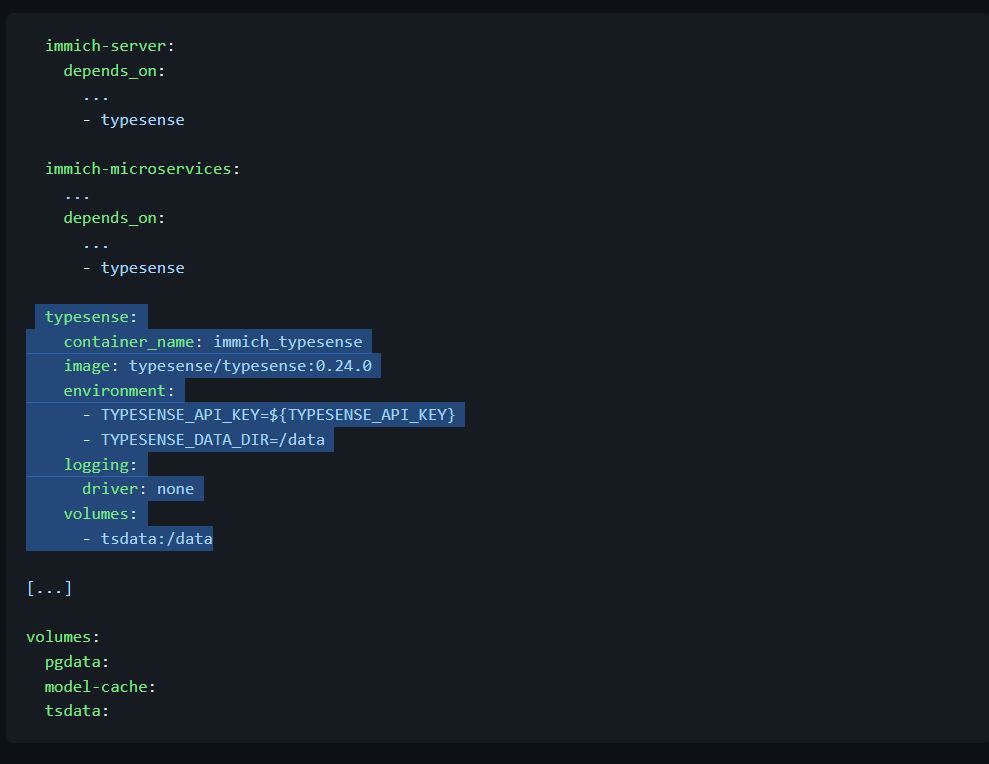Click 'depends_on:' under immich-microservices
989x764 pixels.
coord(114,218)
